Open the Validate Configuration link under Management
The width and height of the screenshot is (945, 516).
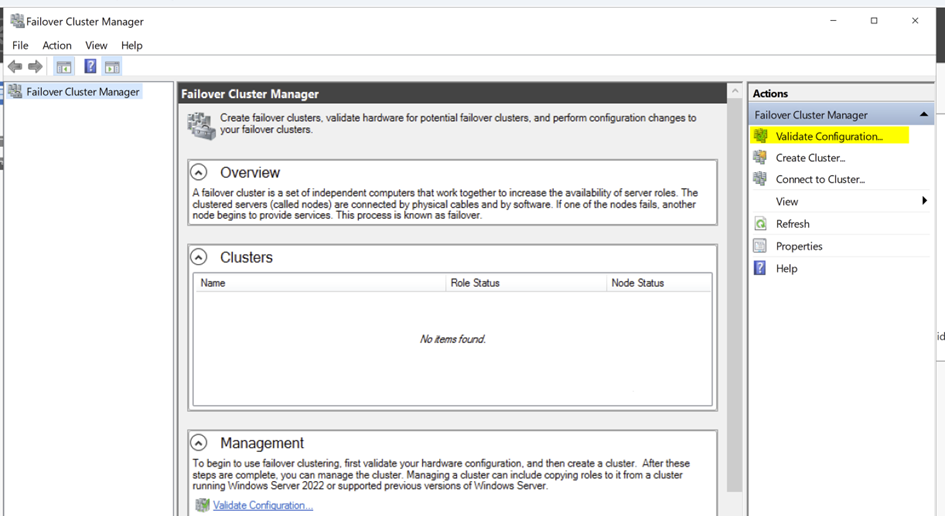[263, 505]
